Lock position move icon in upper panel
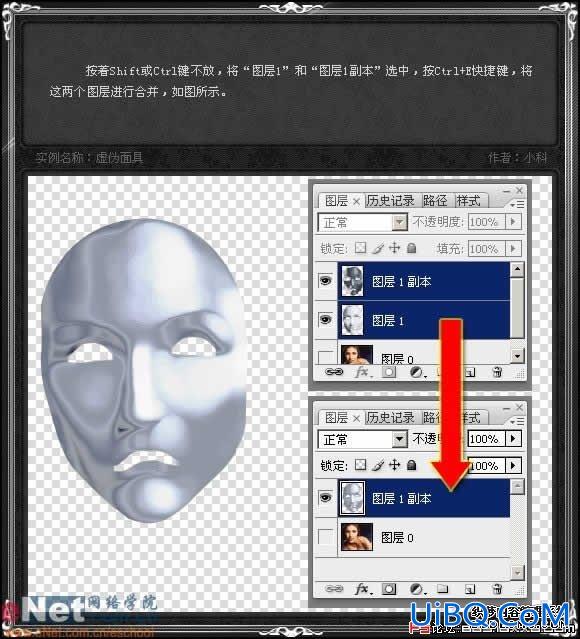The height and width of the screenshot is (639, 580). pyautogui.click(x=395, y=248)
